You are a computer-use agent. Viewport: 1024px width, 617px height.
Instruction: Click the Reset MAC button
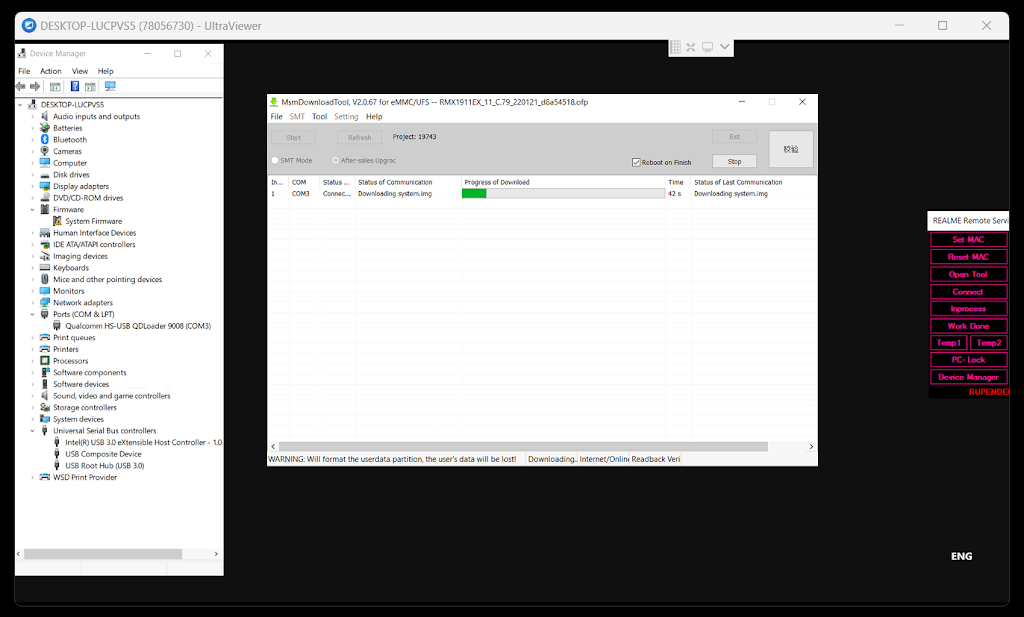click(x=968, y=257)
